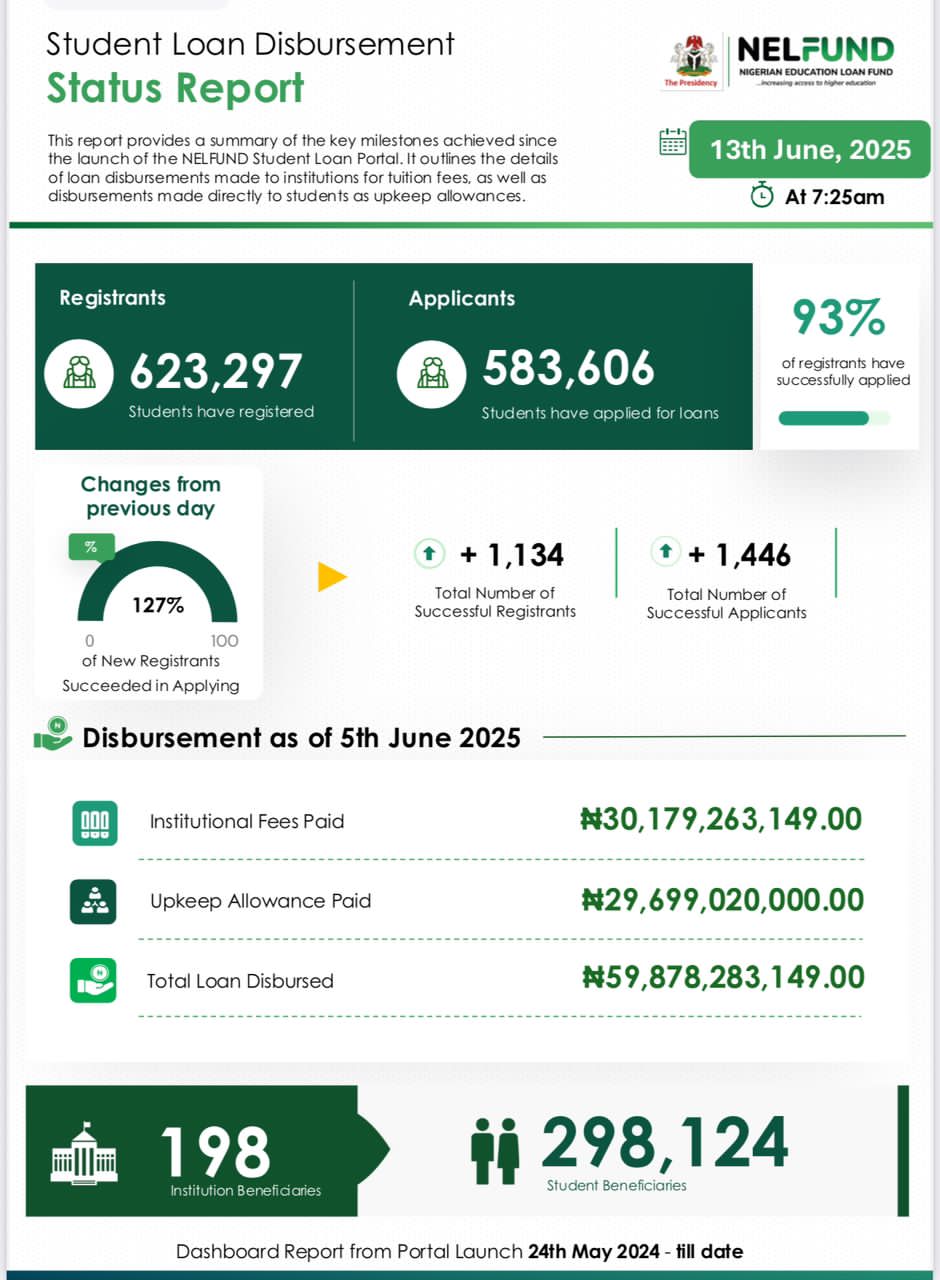
Task: Click the Presidency coat of arms
Action: (691, 58)
